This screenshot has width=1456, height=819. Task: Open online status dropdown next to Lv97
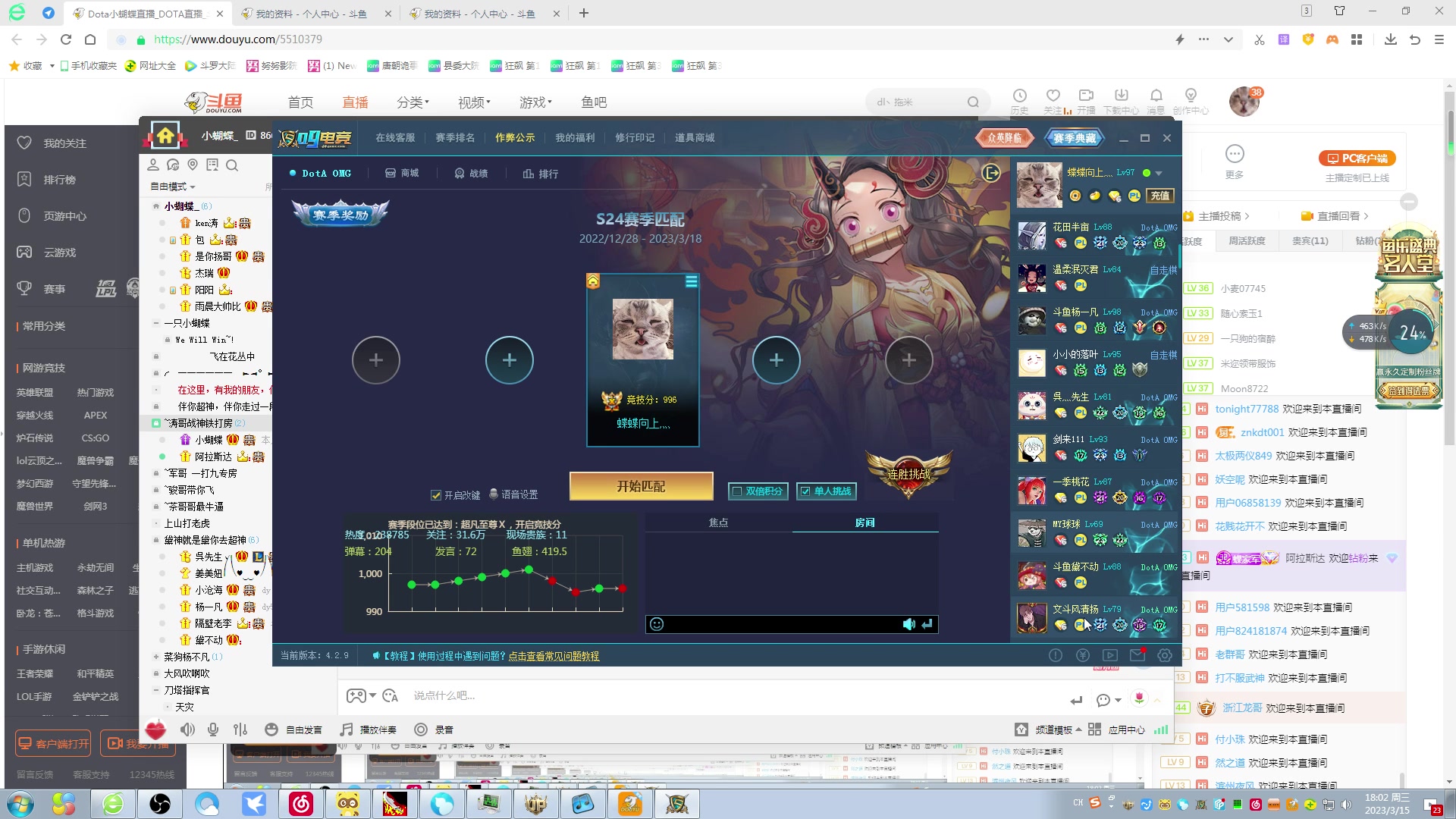pos(1159,174)
